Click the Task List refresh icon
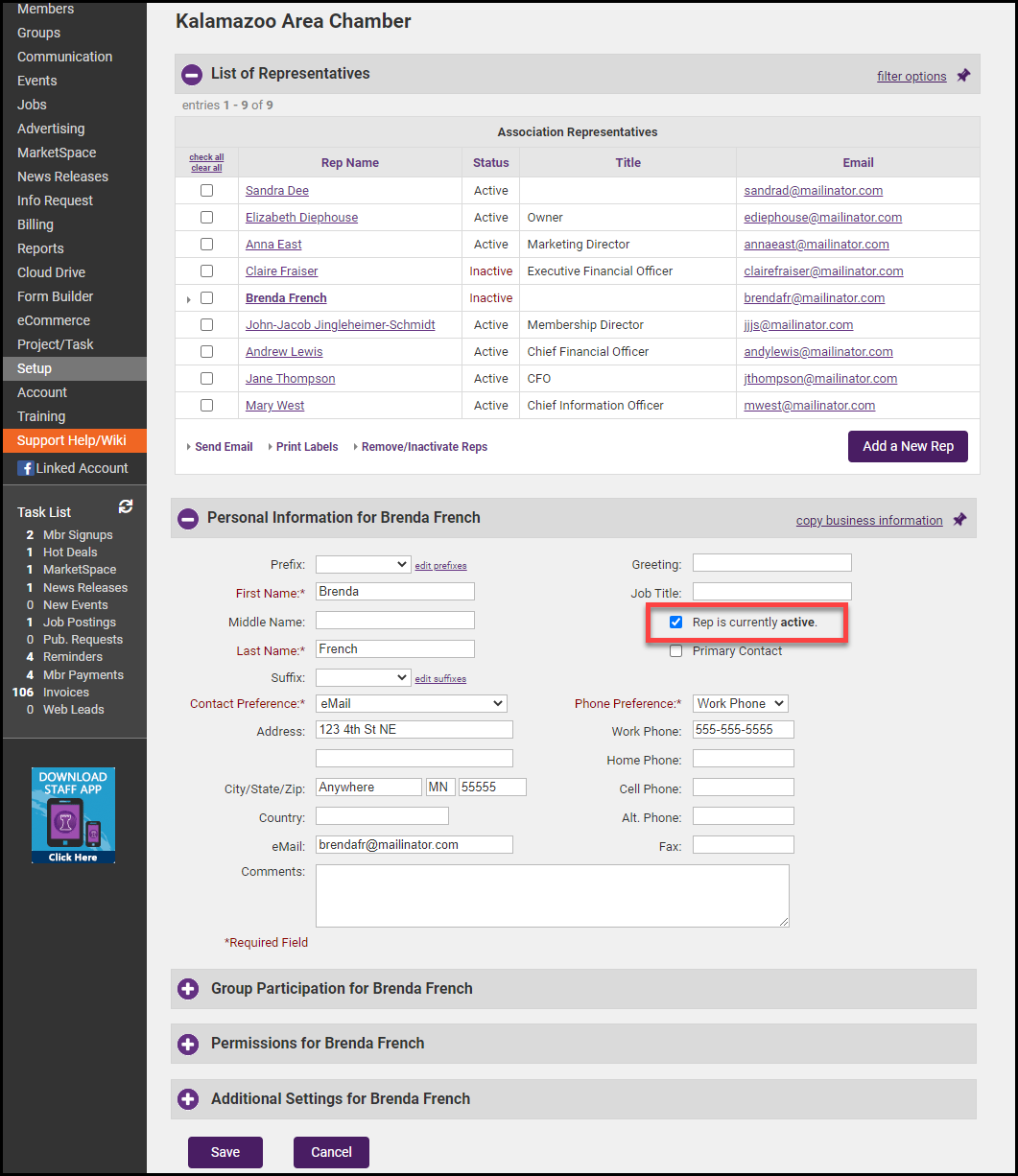The image size is (1018, 1176). pos(125,506)
